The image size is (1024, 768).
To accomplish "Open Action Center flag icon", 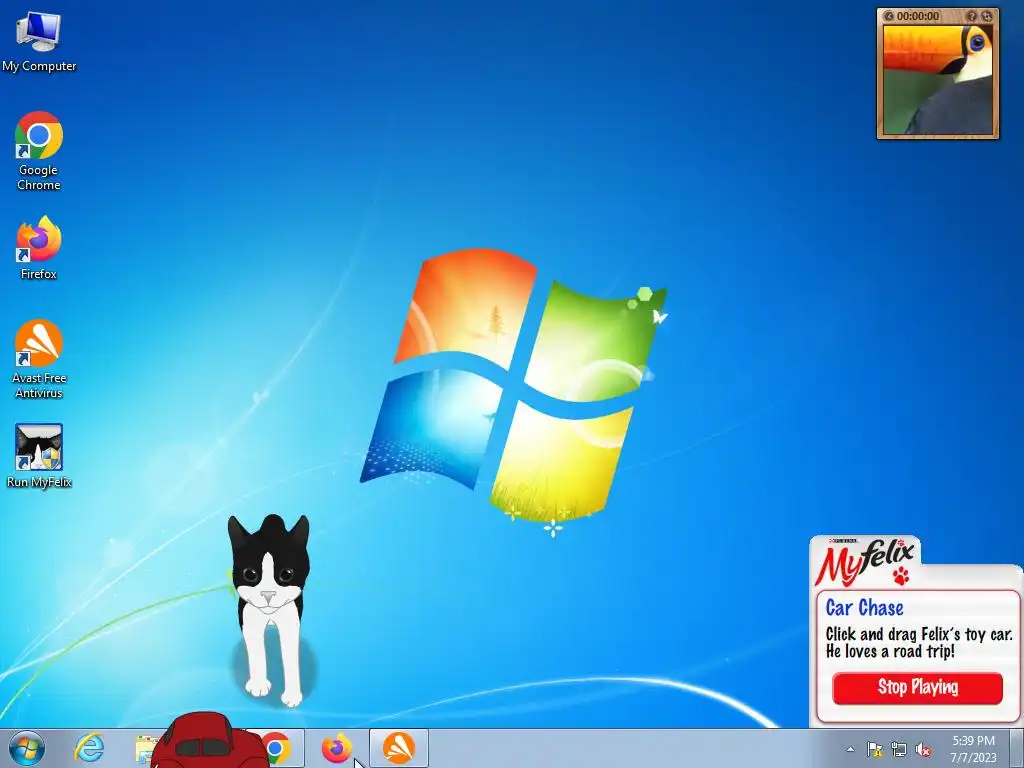I will (874, 750).
